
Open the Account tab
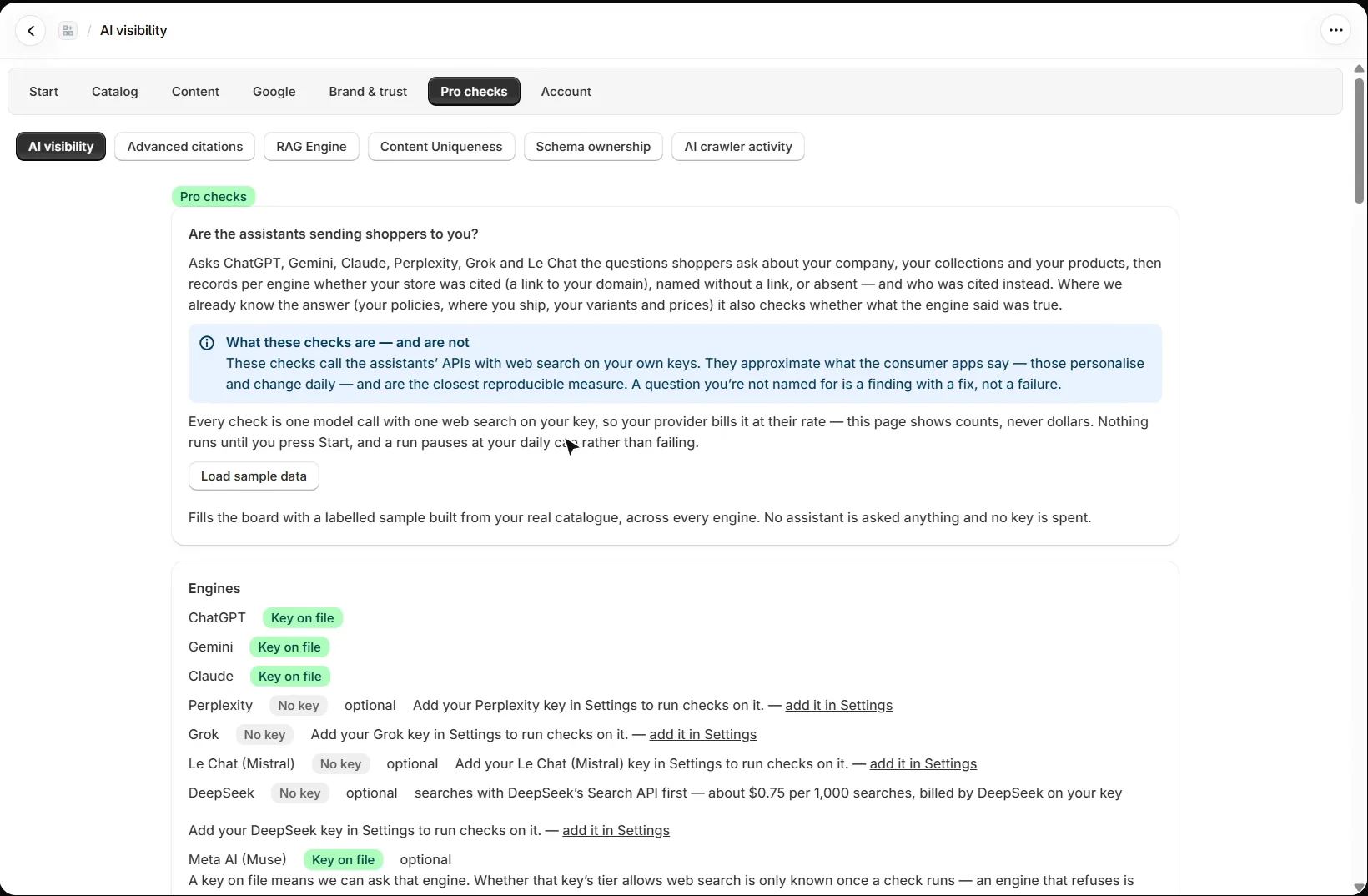[x=566, y=92]
